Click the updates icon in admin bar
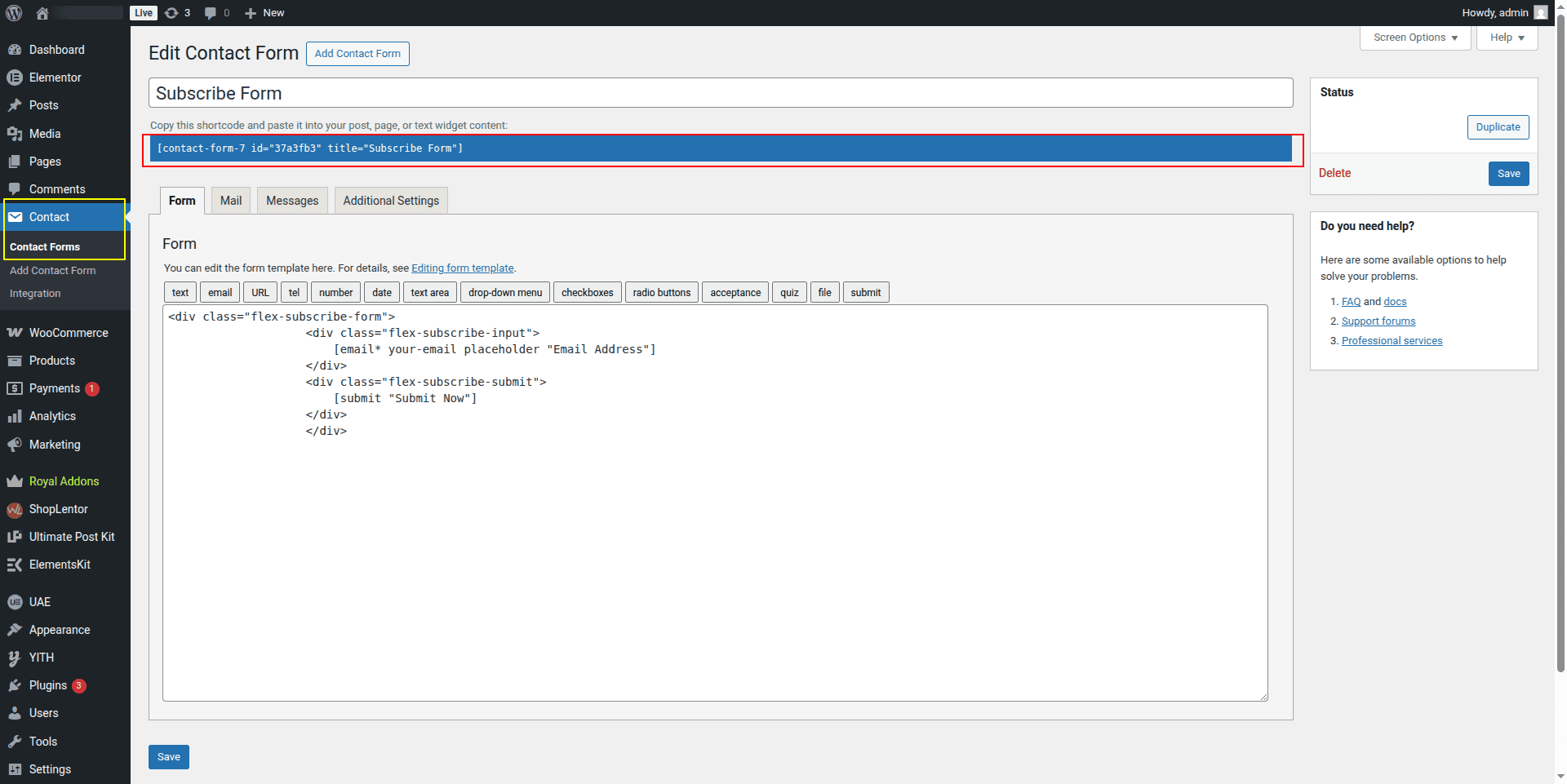This screenshot has width=1567, height=784. point(176,13)
